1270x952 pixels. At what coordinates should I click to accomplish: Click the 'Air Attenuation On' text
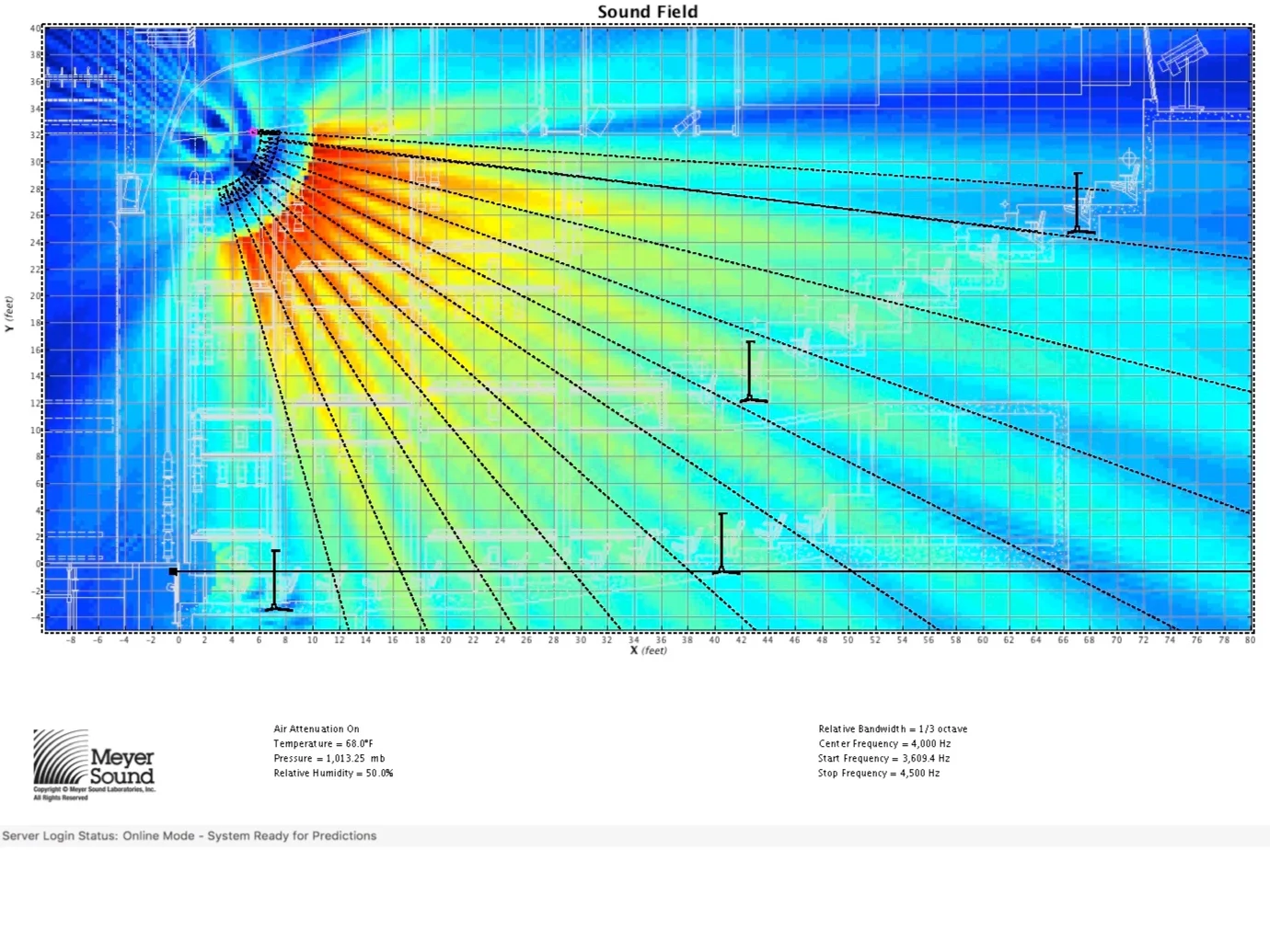pyautogui.click(x=316, y=728)
